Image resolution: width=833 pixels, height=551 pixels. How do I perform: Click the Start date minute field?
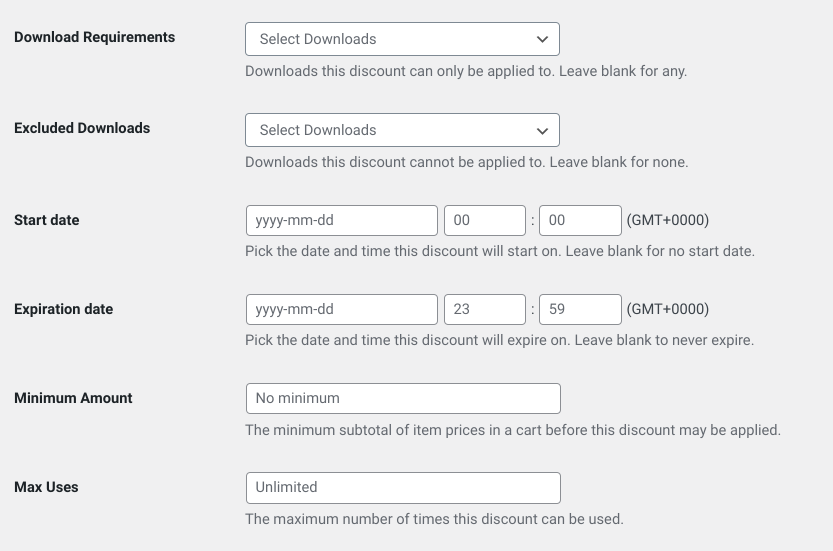580,220
